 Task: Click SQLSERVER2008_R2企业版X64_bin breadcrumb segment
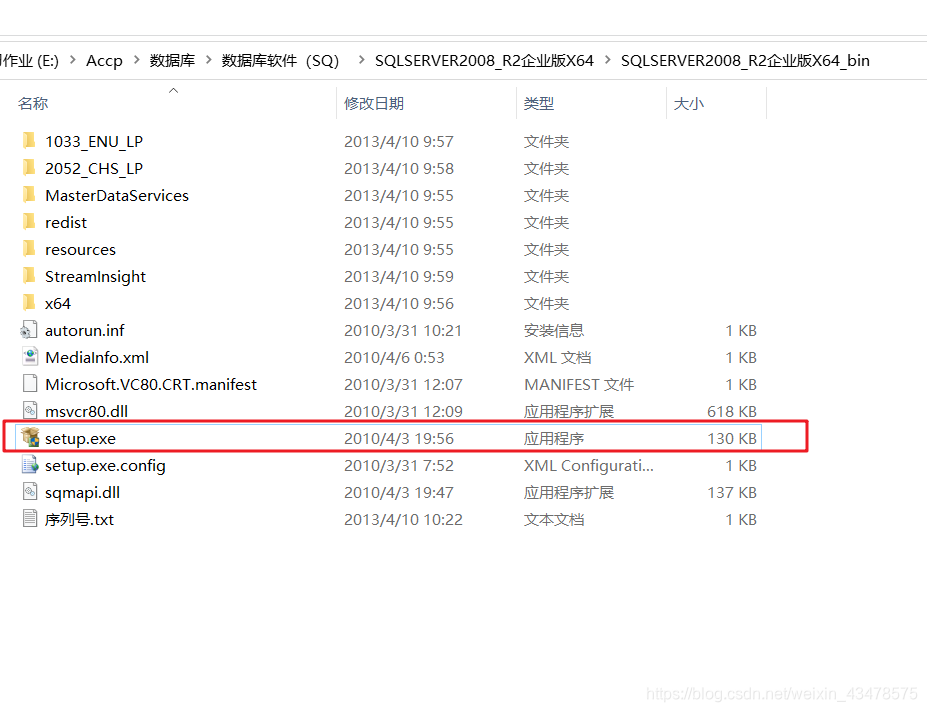point(745,60)
